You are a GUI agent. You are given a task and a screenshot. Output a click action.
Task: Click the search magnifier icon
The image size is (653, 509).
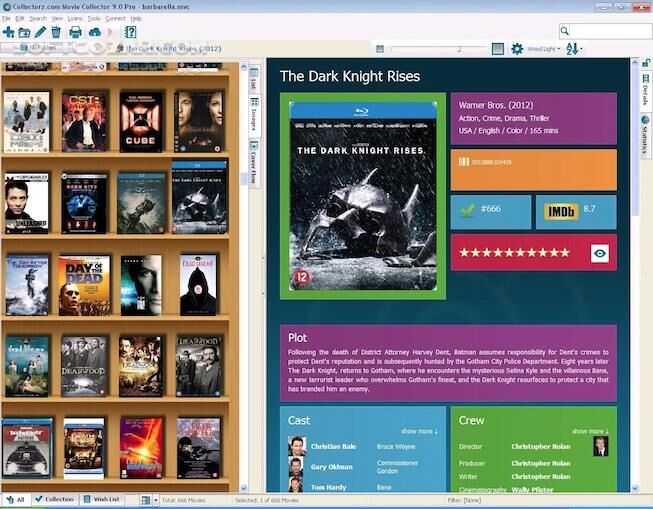click(564, 31)
